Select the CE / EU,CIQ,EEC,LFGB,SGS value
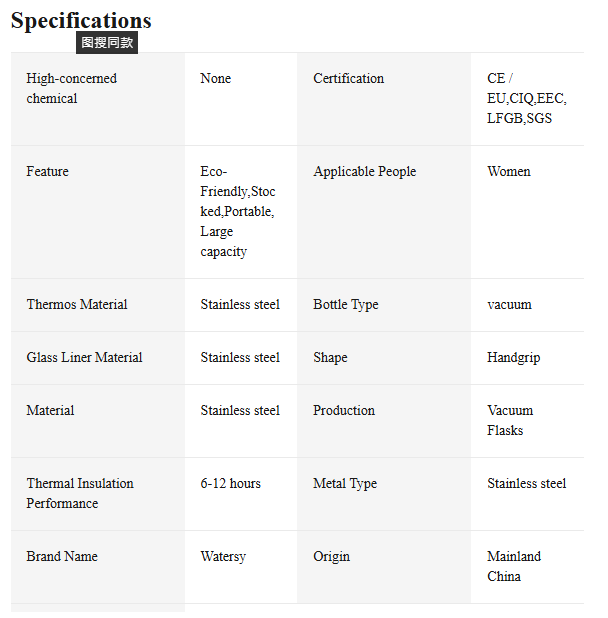Viewport: 608px width, 618px height. click(526, 99)
